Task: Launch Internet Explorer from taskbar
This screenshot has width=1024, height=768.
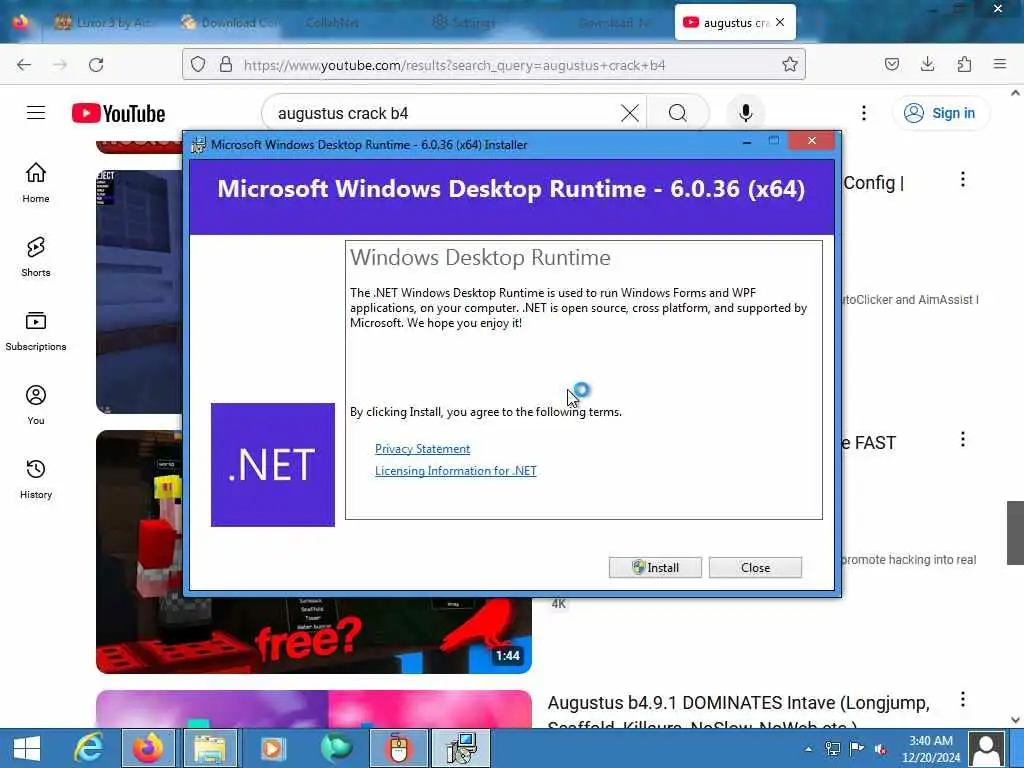Action: pyautogui.click(x=88, y=748)
